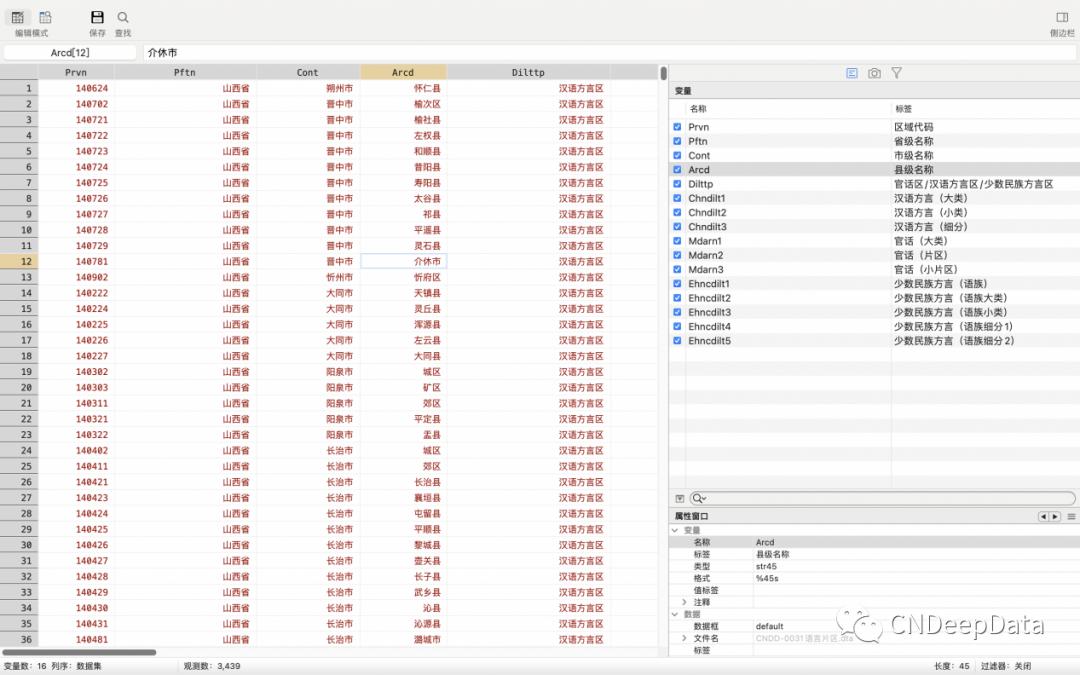The width and height of the screenshot is (1080, 675).
Task: Click the cell value field showing 介休市
Action: [610, 52]
